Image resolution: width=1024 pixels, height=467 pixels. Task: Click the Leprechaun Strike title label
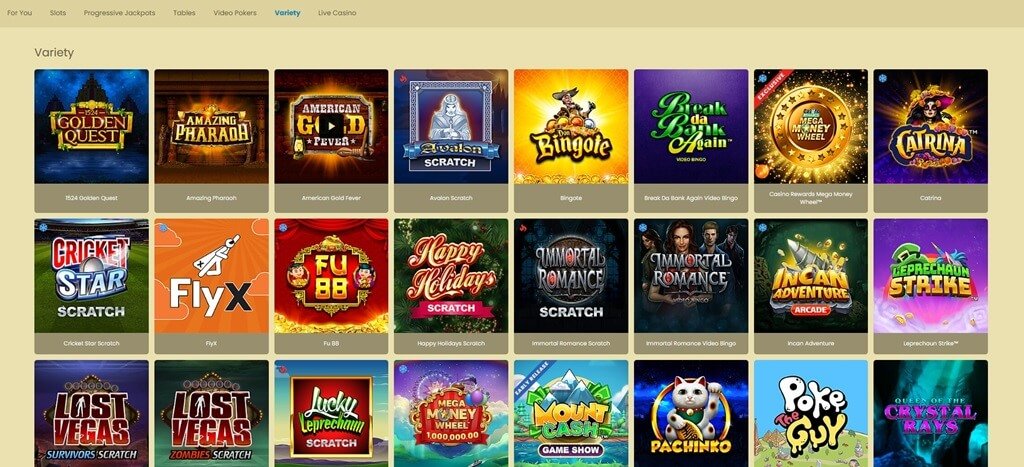coord(931,344)
